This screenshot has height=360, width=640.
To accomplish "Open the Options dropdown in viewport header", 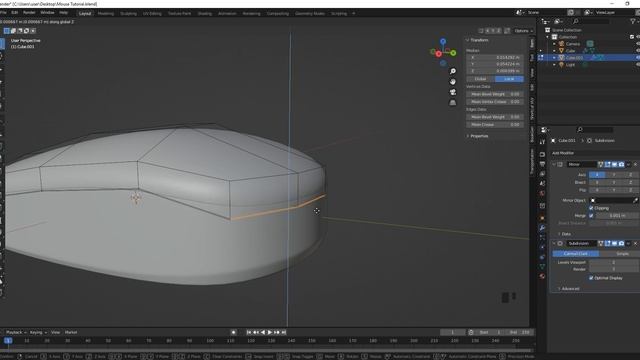I will (x=524, y=31).
